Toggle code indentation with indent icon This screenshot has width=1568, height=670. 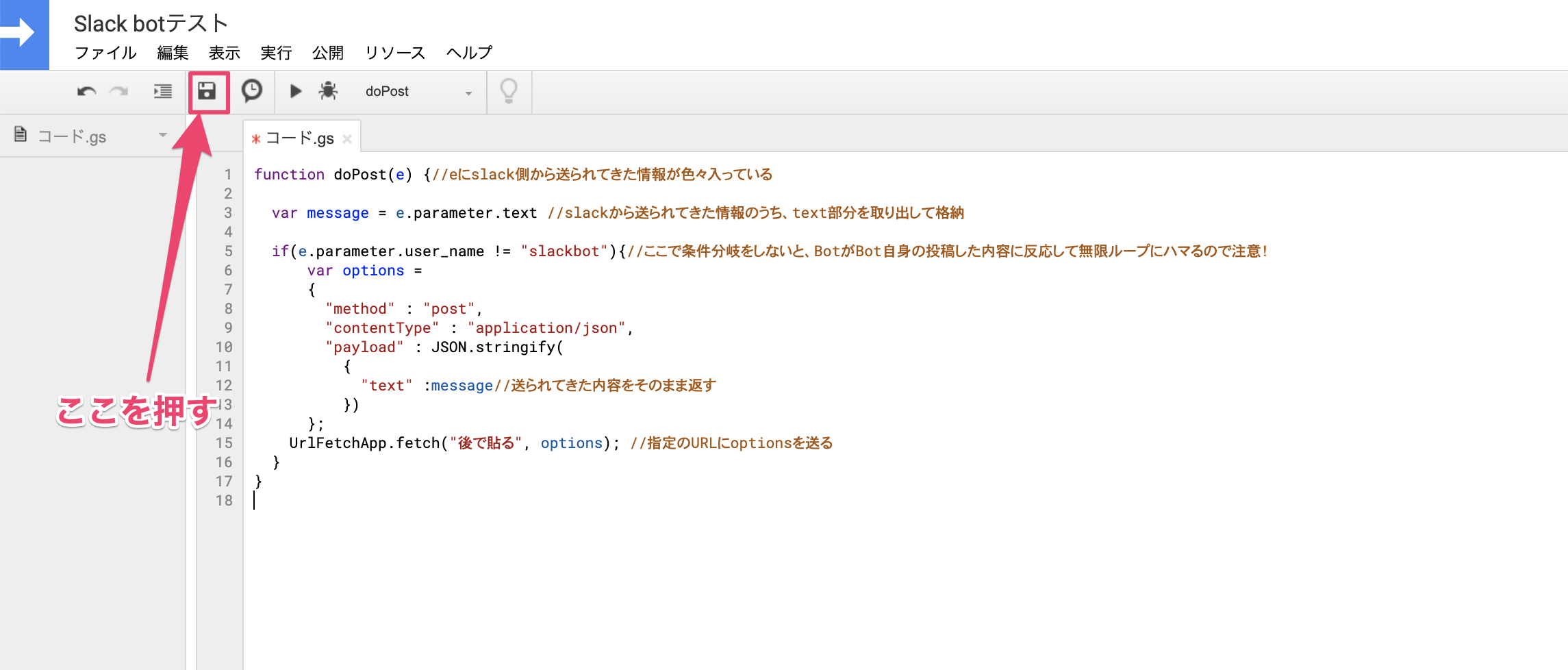click(163, 91)
